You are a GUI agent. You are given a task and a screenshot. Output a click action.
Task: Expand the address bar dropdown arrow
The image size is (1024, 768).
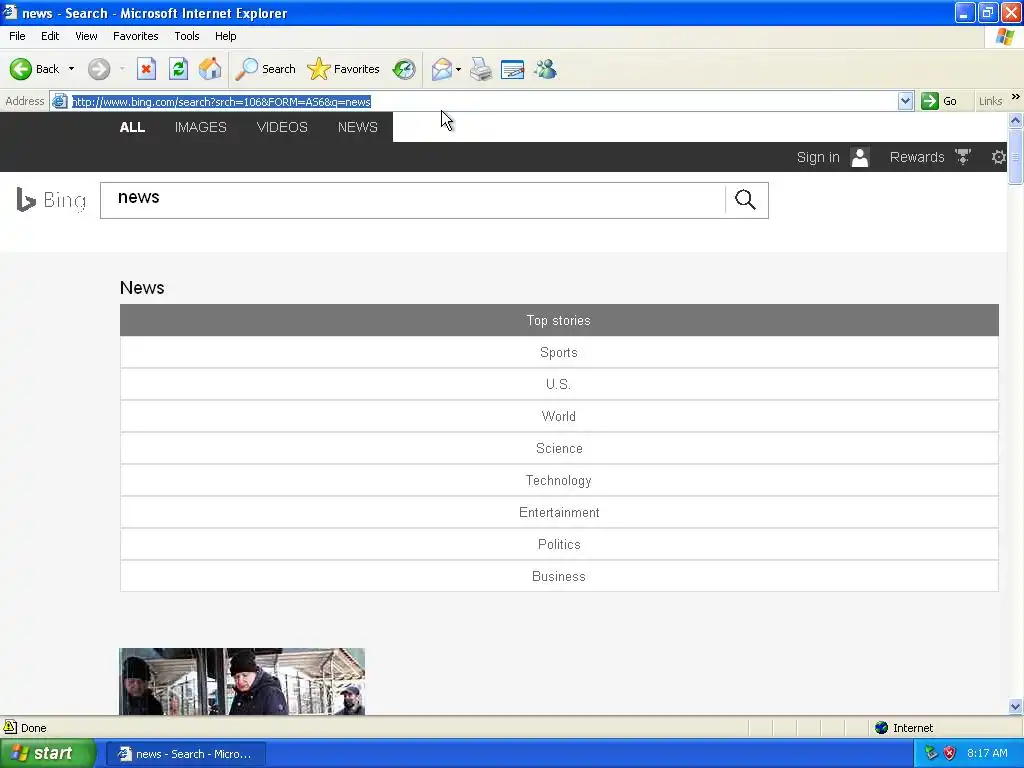[905, 101]
